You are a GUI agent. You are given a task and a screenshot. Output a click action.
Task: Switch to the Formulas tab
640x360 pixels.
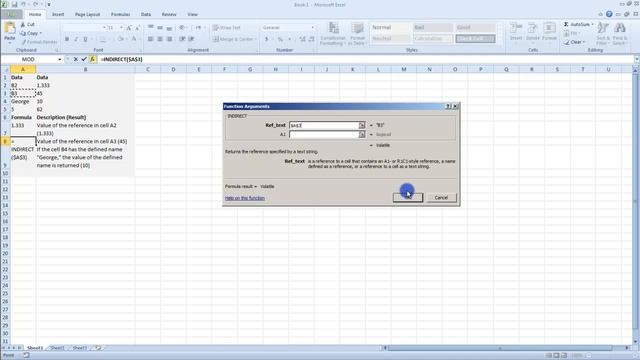click(120, 14)
